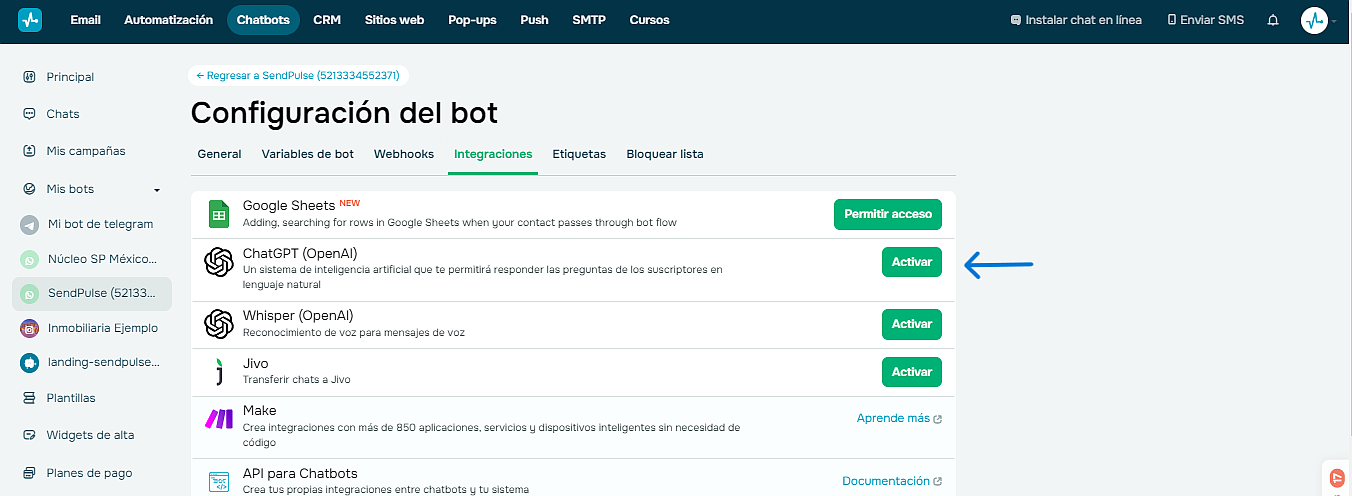
Task: Open the Automatización top menu
Action: coord(168,20)
